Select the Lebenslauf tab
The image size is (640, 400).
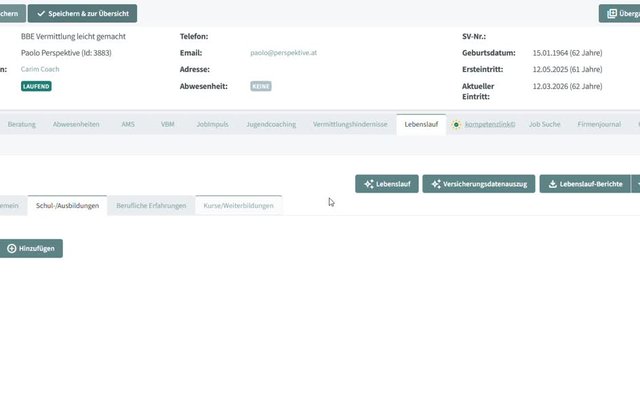click(x=421, y=124)
